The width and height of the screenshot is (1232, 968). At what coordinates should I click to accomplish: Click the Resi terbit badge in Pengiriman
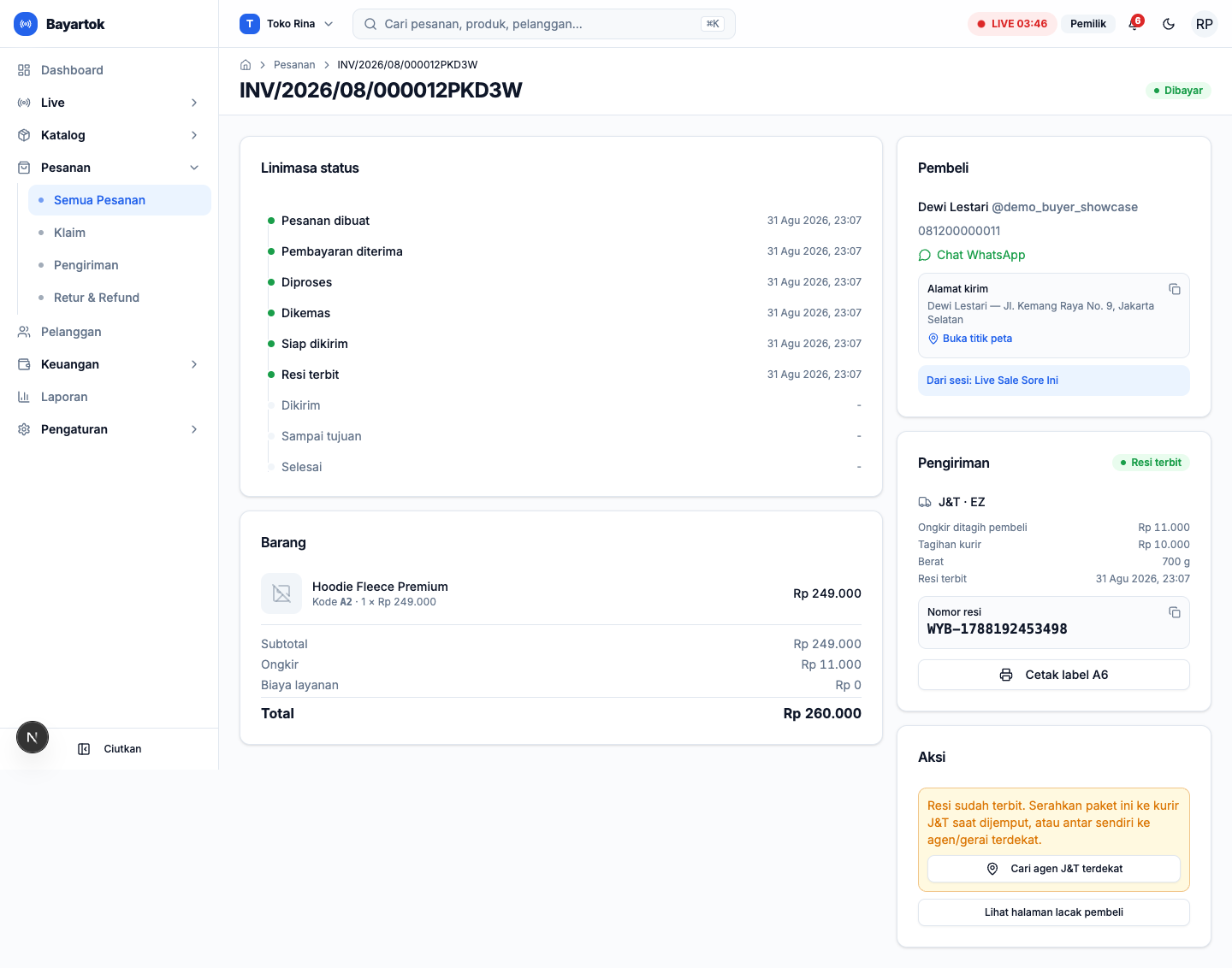coord(1151,463)
